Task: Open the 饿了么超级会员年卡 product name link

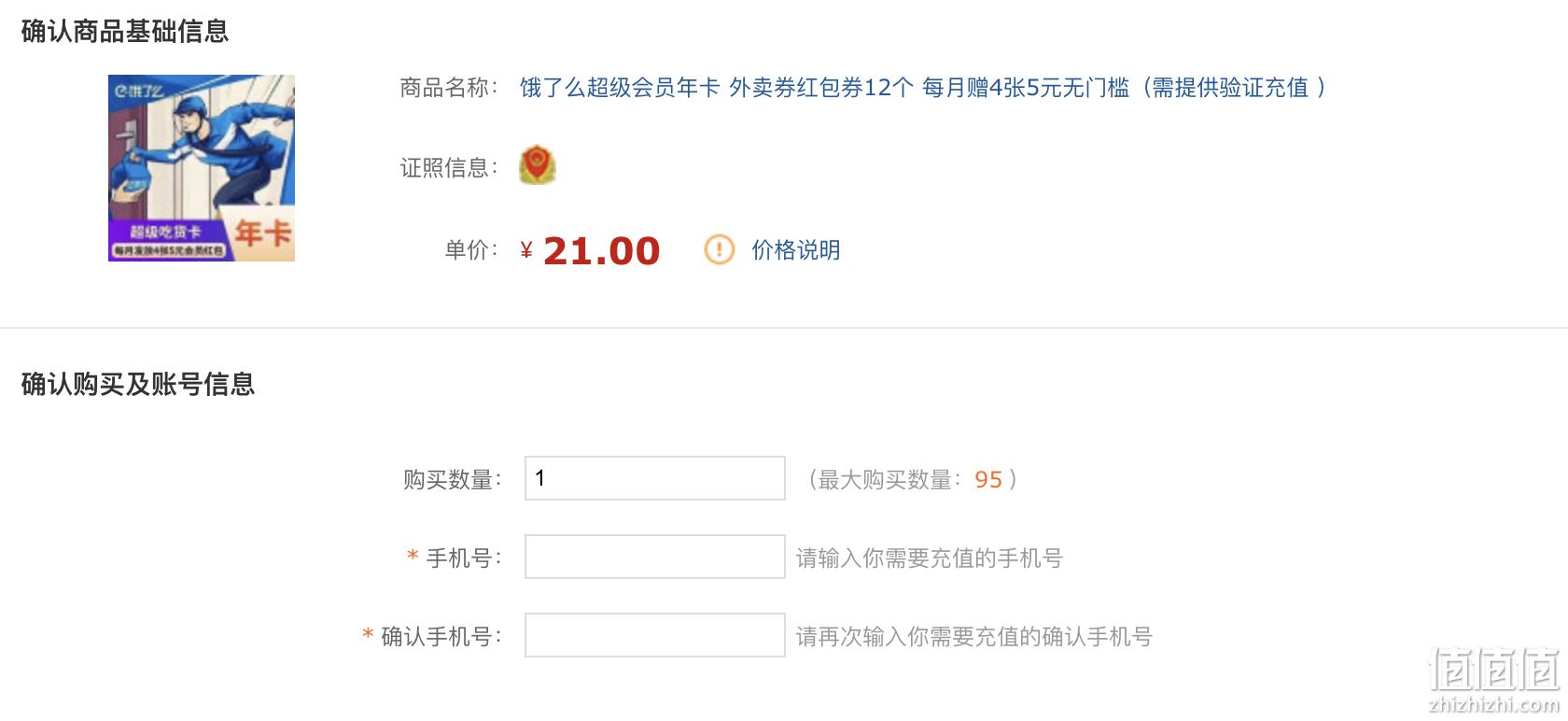Action: point(923,88)
